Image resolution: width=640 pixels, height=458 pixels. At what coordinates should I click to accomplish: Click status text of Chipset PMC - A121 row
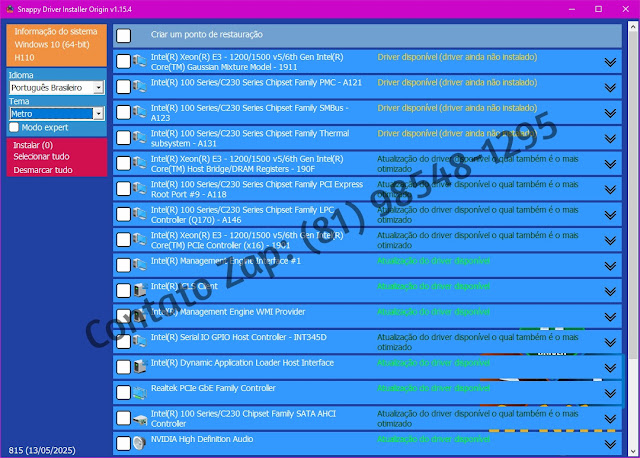click(x=457, y=82)
